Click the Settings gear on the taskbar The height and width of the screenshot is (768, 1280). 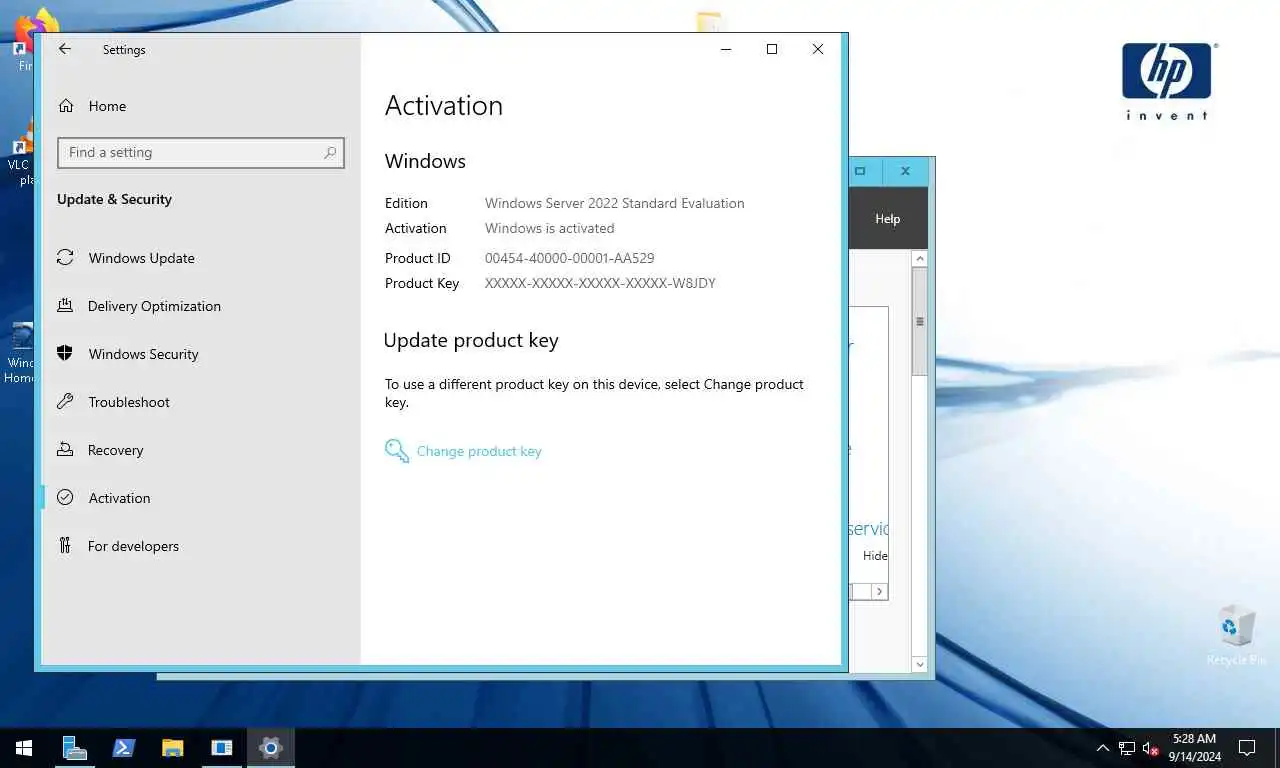270,748
